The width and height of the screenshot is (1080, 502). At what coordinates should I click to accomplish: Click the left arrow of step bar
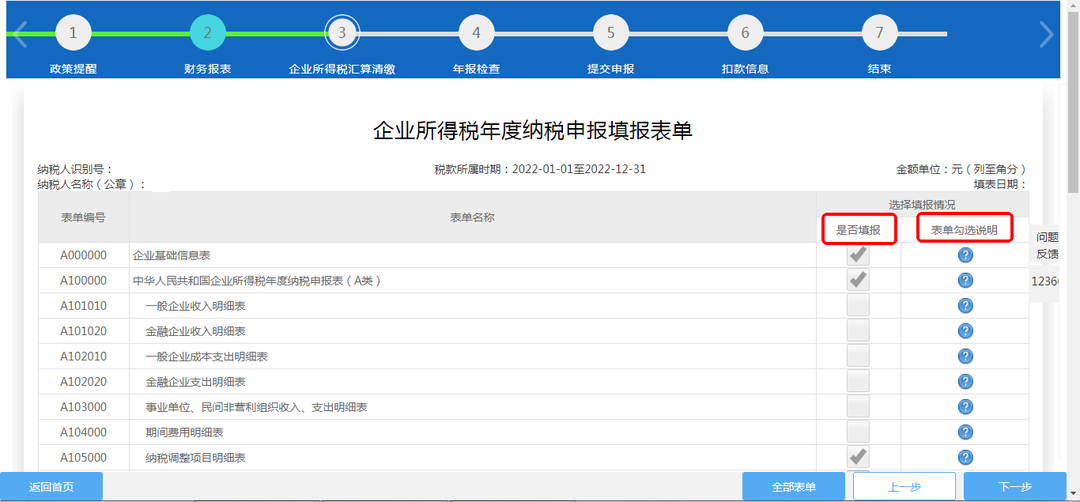[19, 34]
